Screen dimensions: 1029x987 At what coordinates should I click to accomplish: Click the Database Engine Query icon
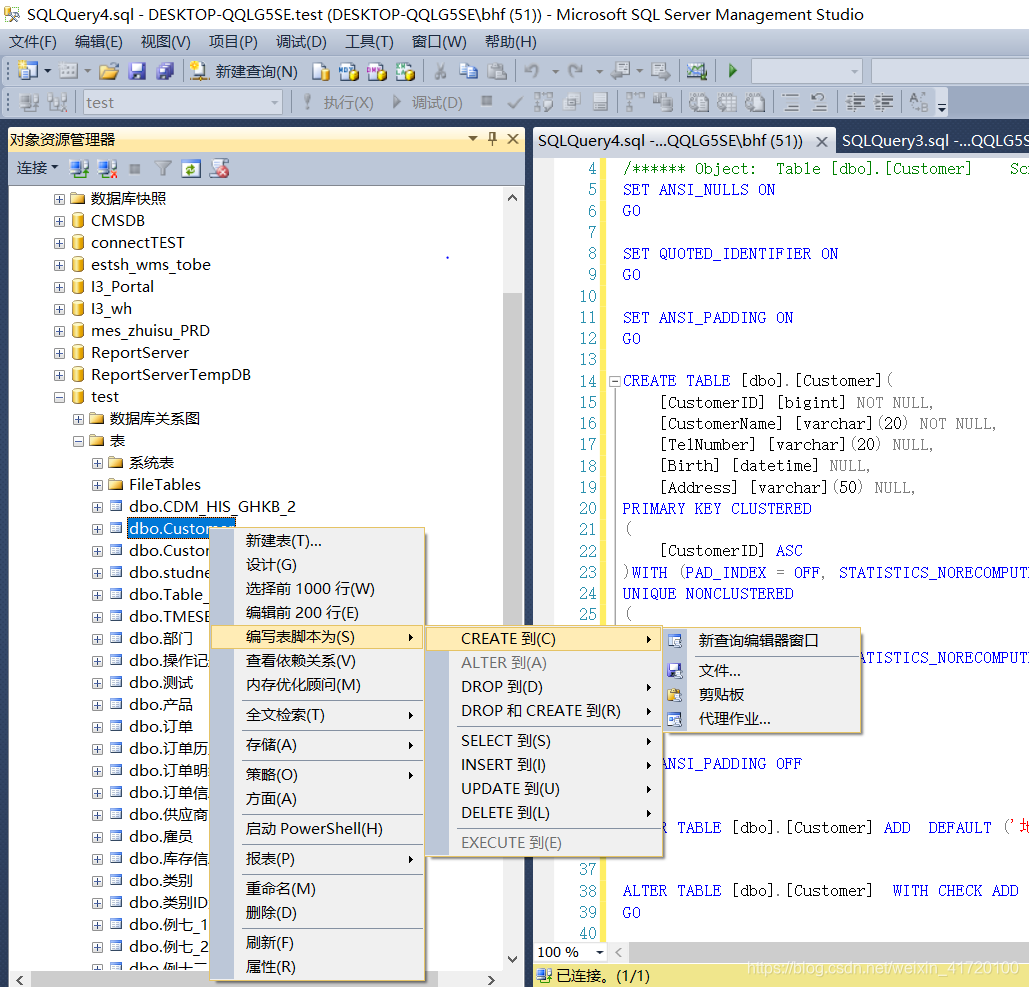[x=320, y=71]
